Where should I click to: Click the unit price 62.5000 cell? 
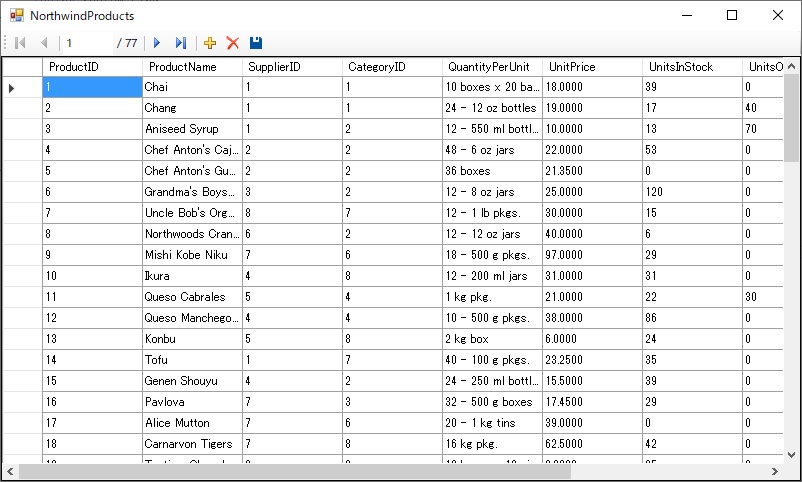[592, 444]
